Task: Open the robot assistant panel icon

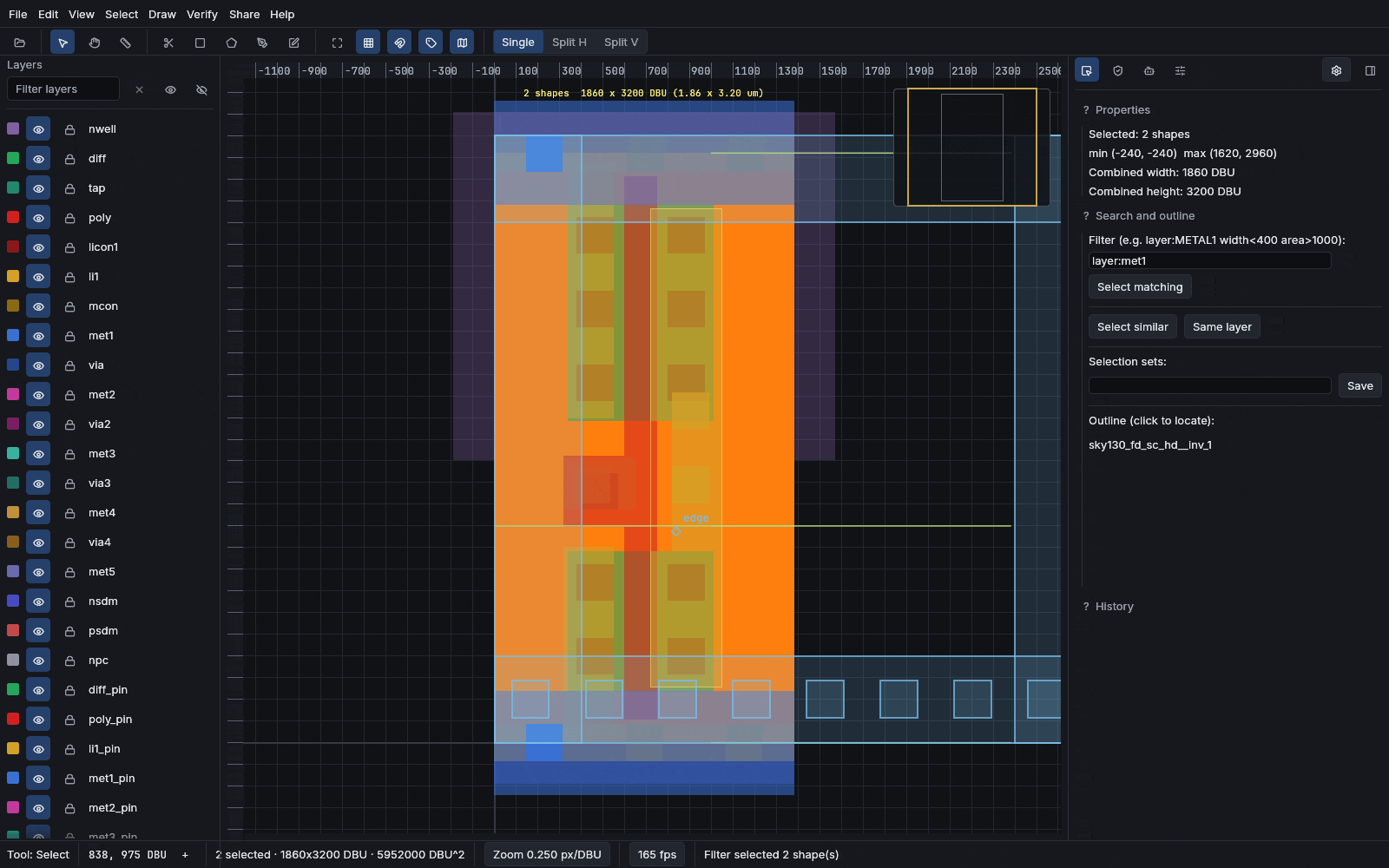Action: pos(1149,70)
